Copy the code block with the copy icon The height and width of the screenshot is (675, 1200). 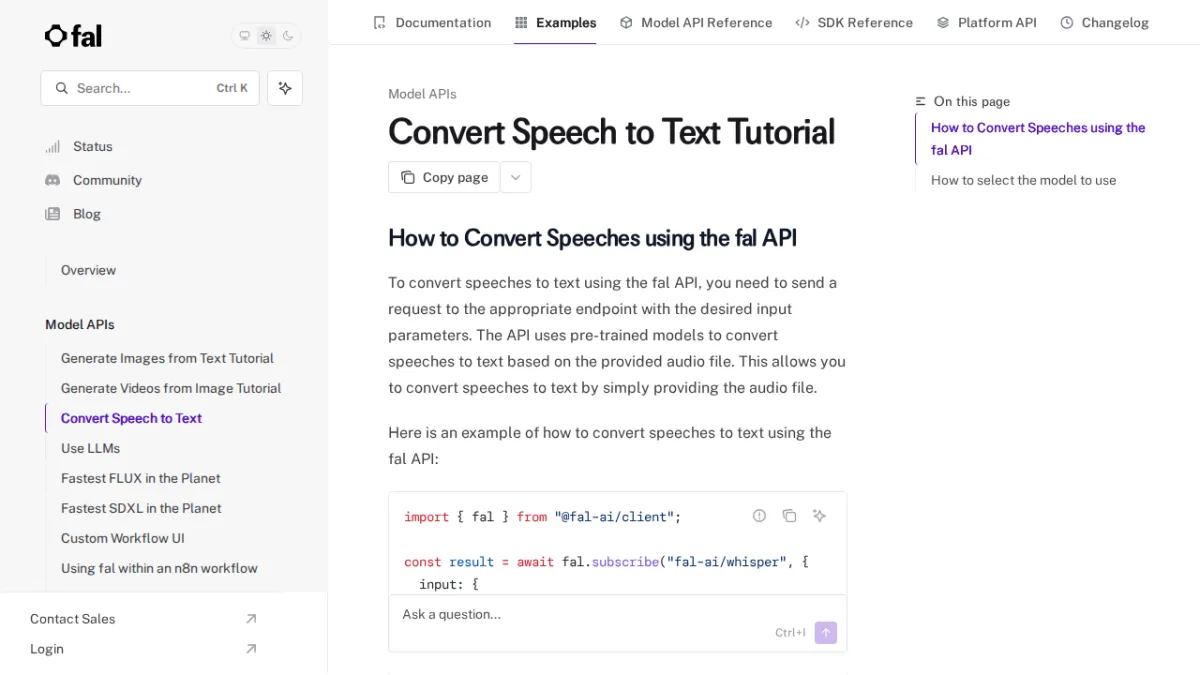coord(789,516)
